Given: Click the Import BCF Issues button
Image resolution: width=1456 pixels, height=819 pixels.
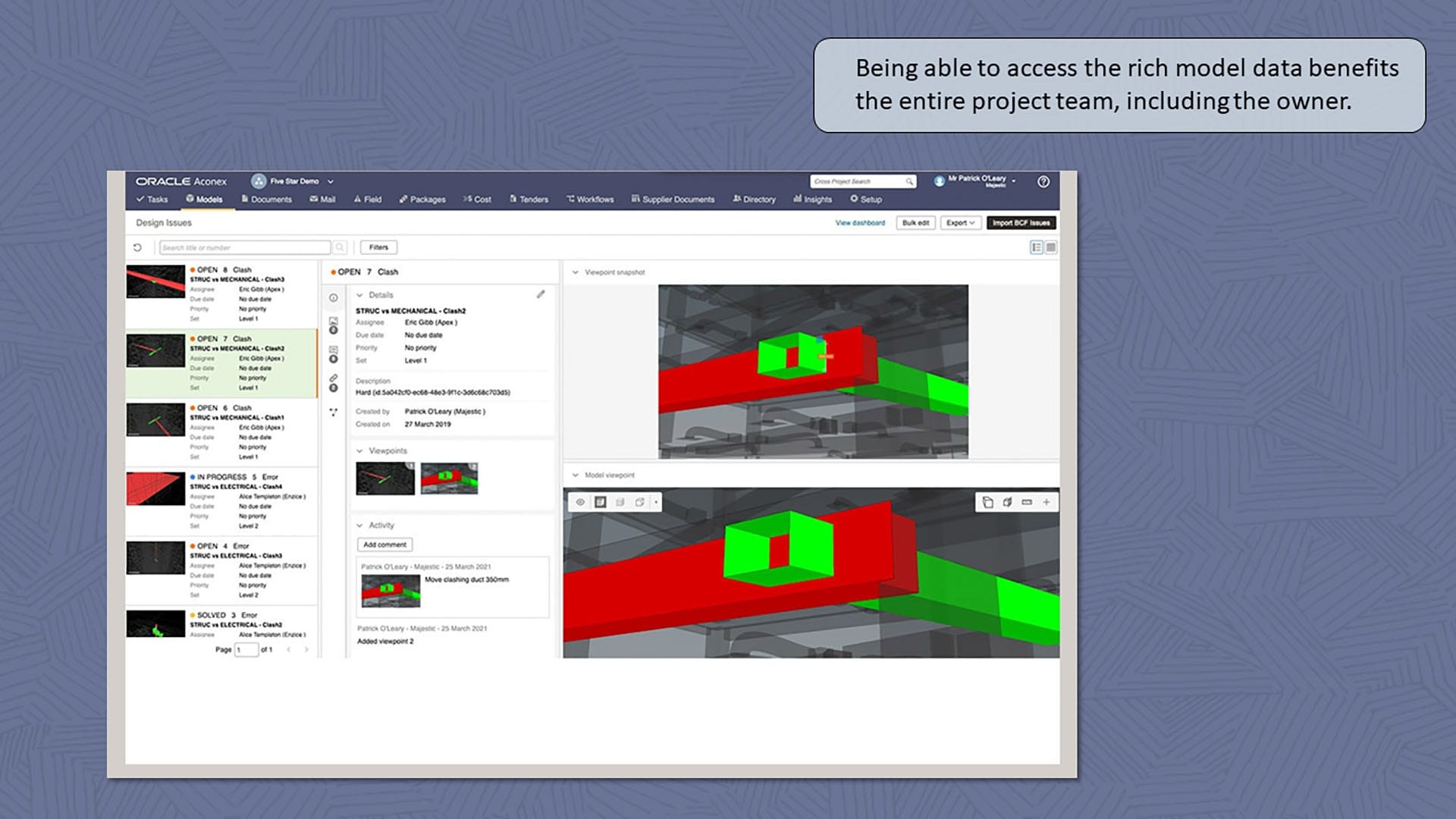Looking at the screenshot, I should pos(1021,223).
